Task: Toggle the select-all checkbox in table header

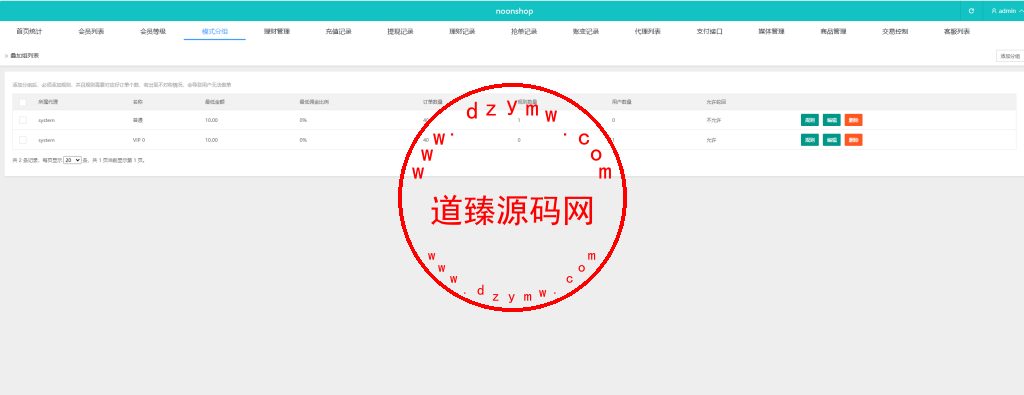Action: point(23,102)
